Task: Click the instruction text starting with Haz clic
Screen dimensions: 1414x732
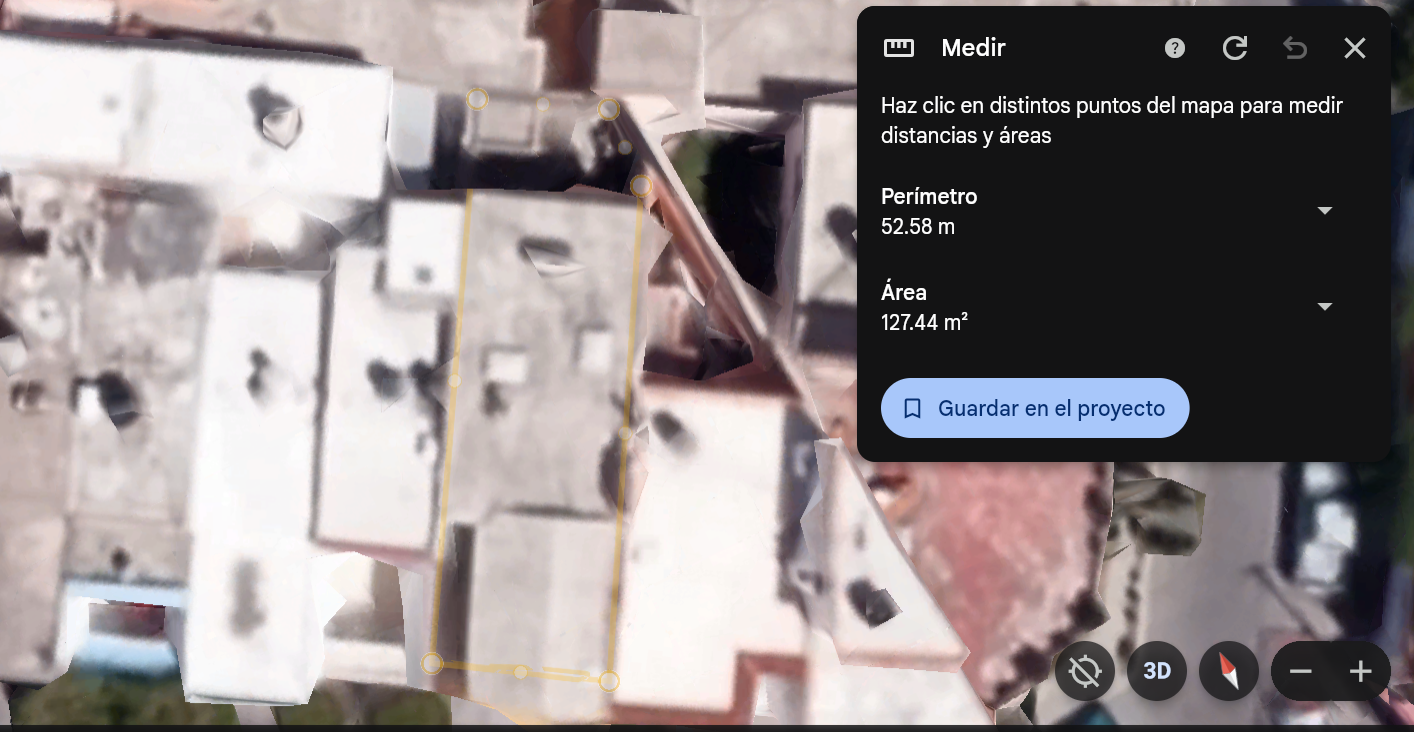Action: point(1112,120)
